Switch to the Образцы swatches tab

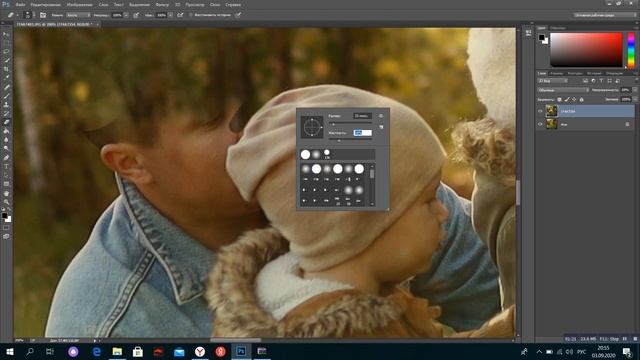[x=558, y=28]
